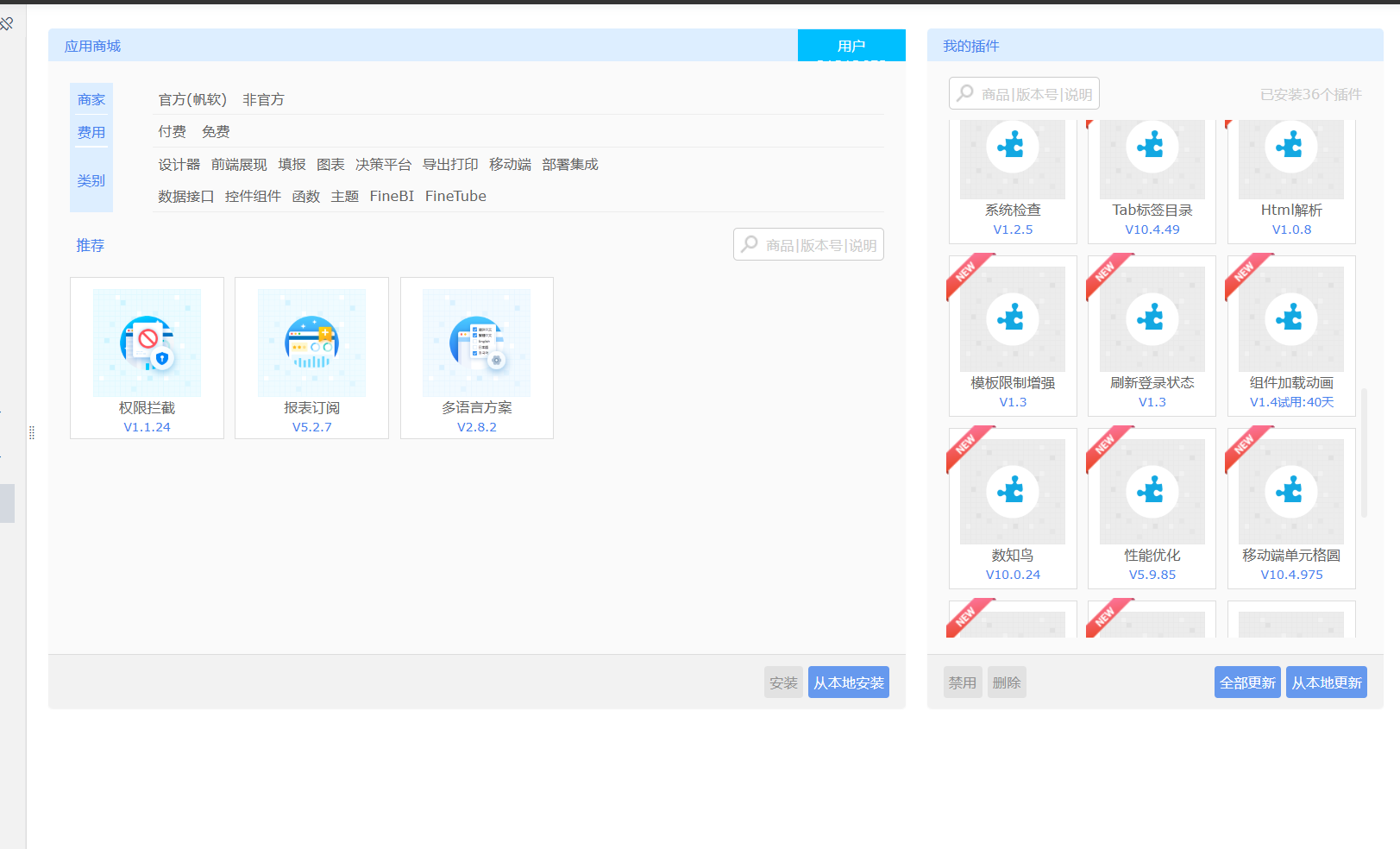The image size is (1400, 849).
Task: Choose the 填报 category
Action: point(292,165)
